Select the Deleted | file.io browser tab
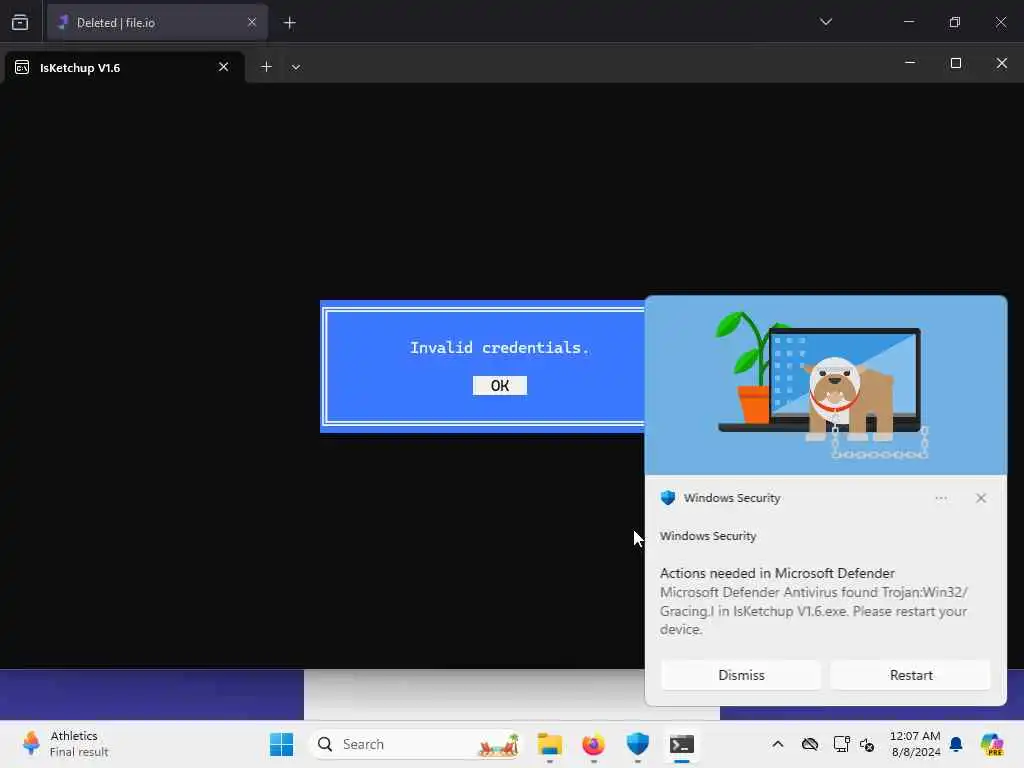This screenshot has width=1024, height=768. [157, 22]
